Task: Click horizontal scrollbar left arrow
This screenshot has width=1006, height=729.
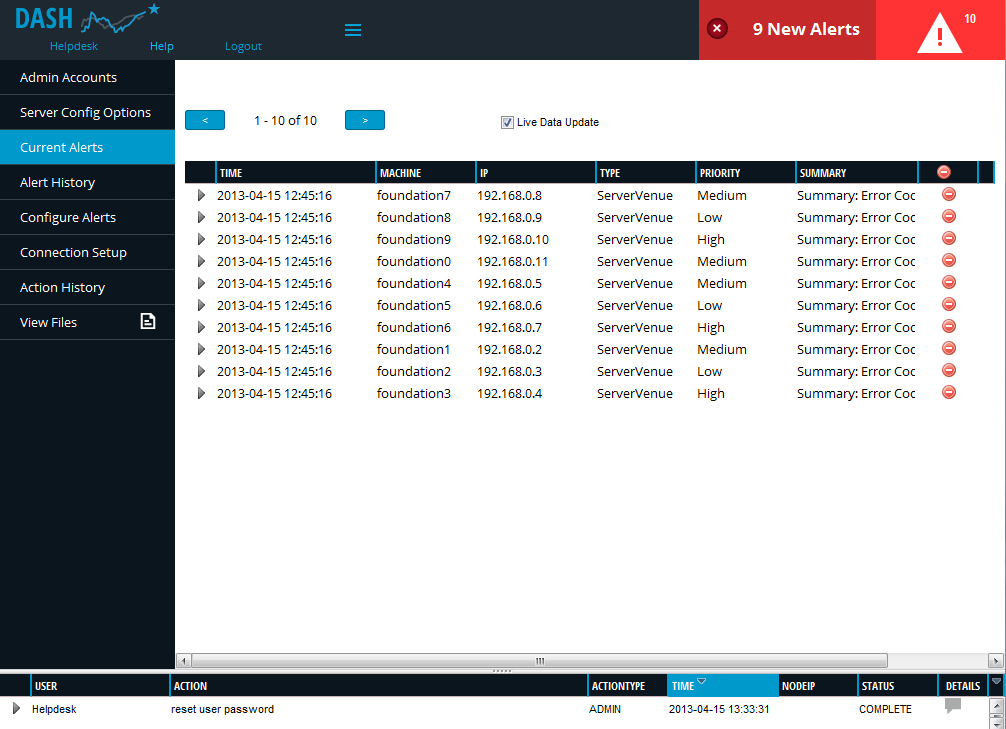Action: [183, 660]
